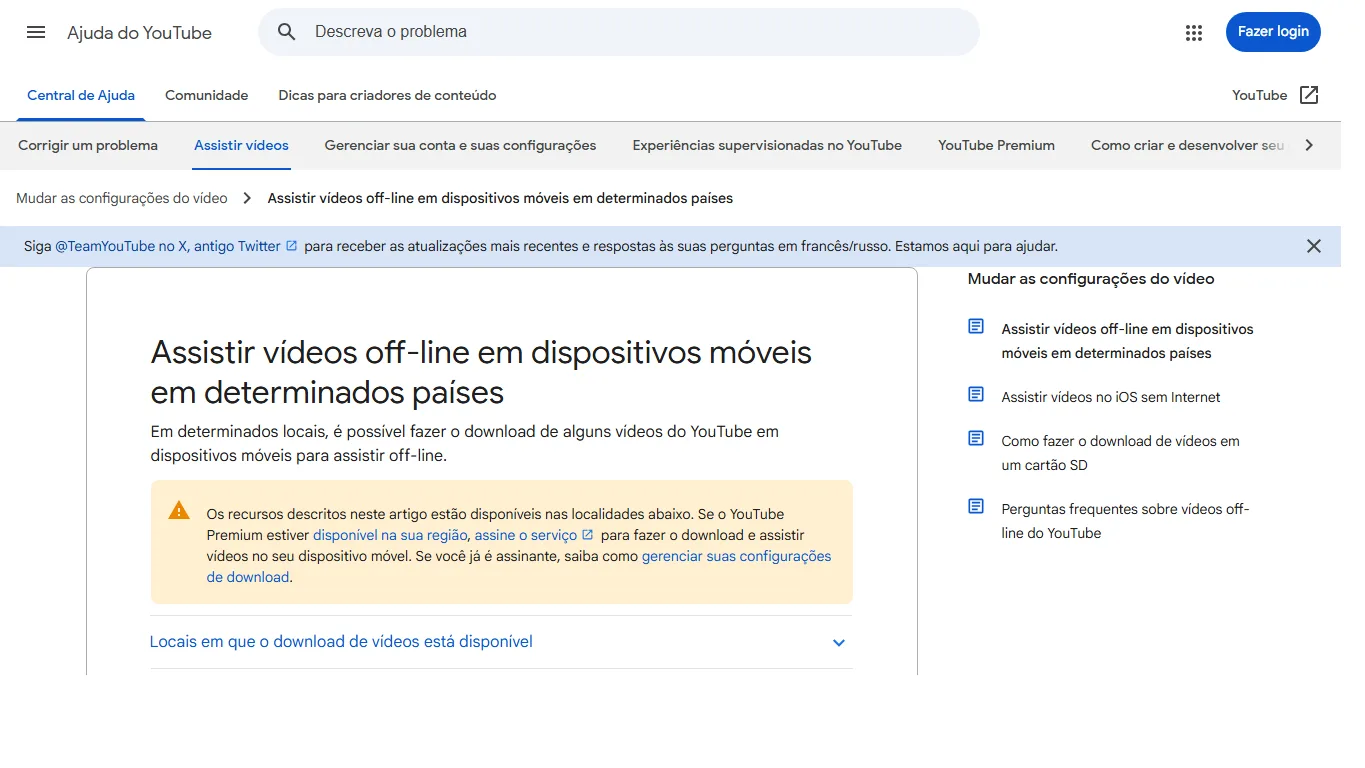The height and width of the screenshot is (768, 1365).
Task: Click article icon beside 'Como fazer o download'
Action: pos(976,439)
